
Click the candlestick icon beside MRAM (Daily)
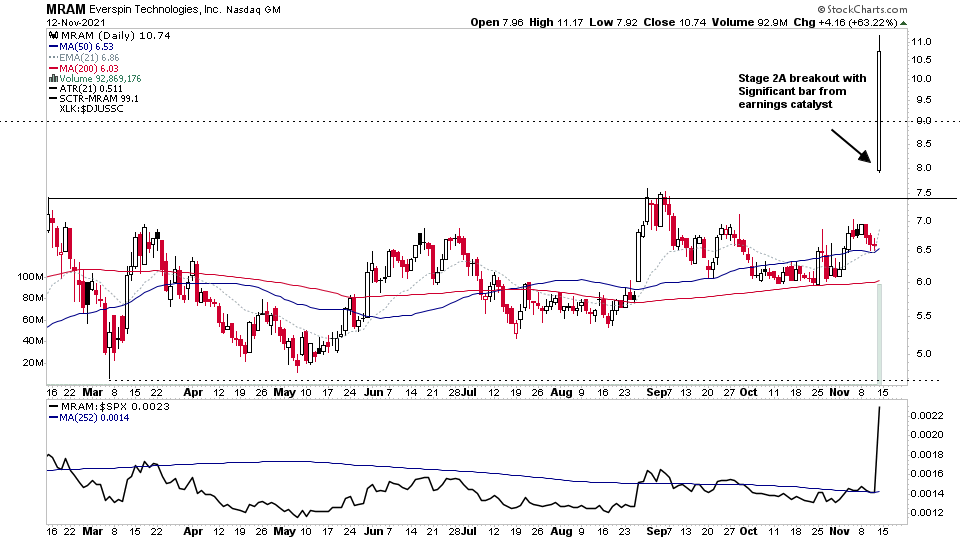pyautogui.click(x=53, y=36)
